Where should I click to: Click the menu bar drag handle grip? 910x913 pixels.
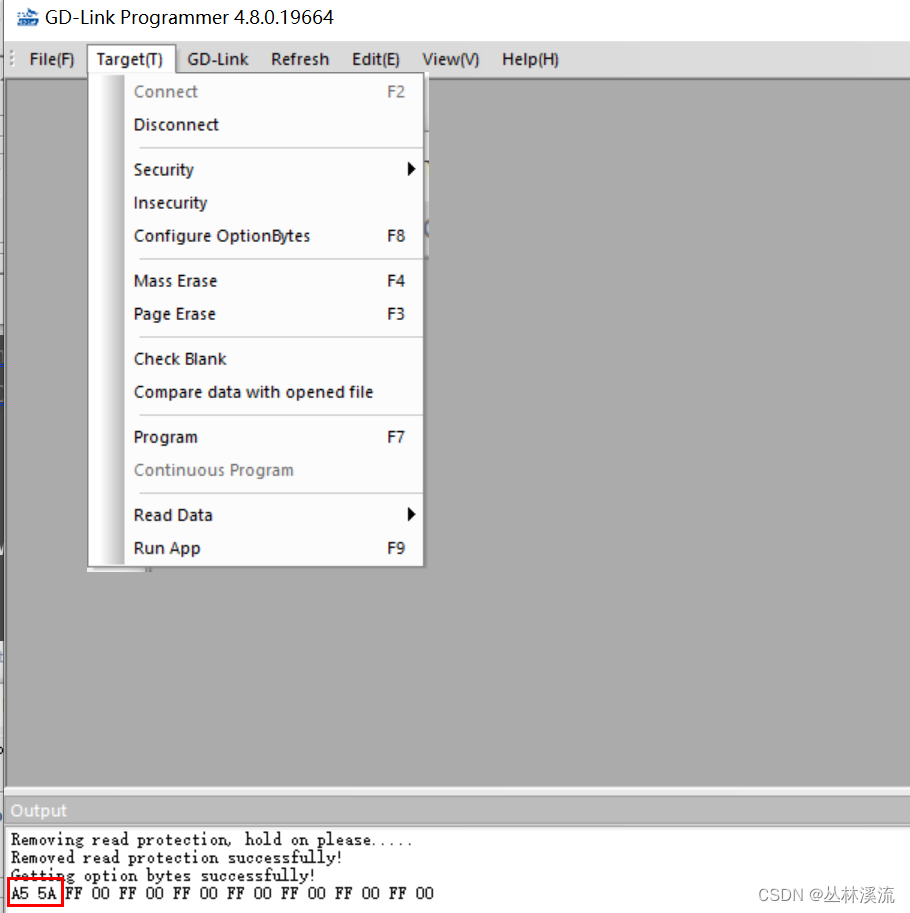(12, 59)
